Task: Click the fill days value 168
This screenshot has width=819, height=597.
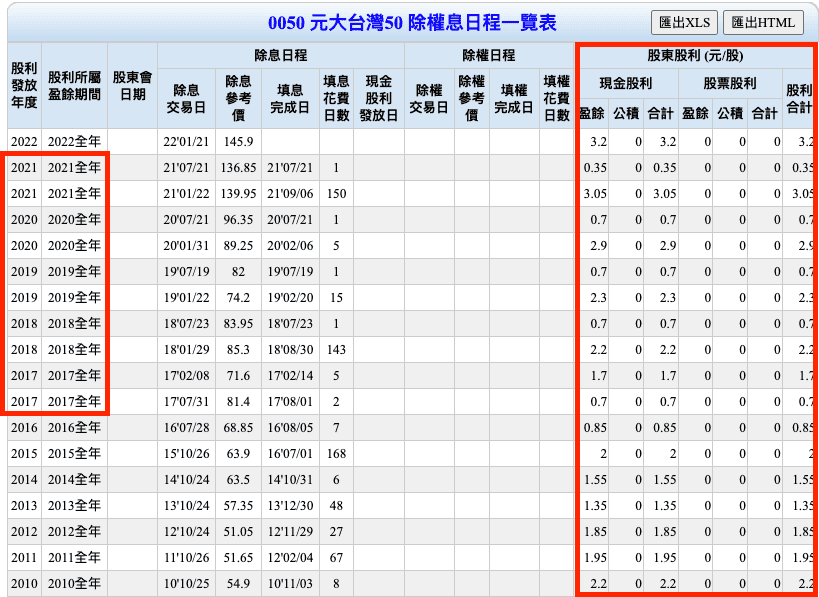Action: tap(336, 453)
